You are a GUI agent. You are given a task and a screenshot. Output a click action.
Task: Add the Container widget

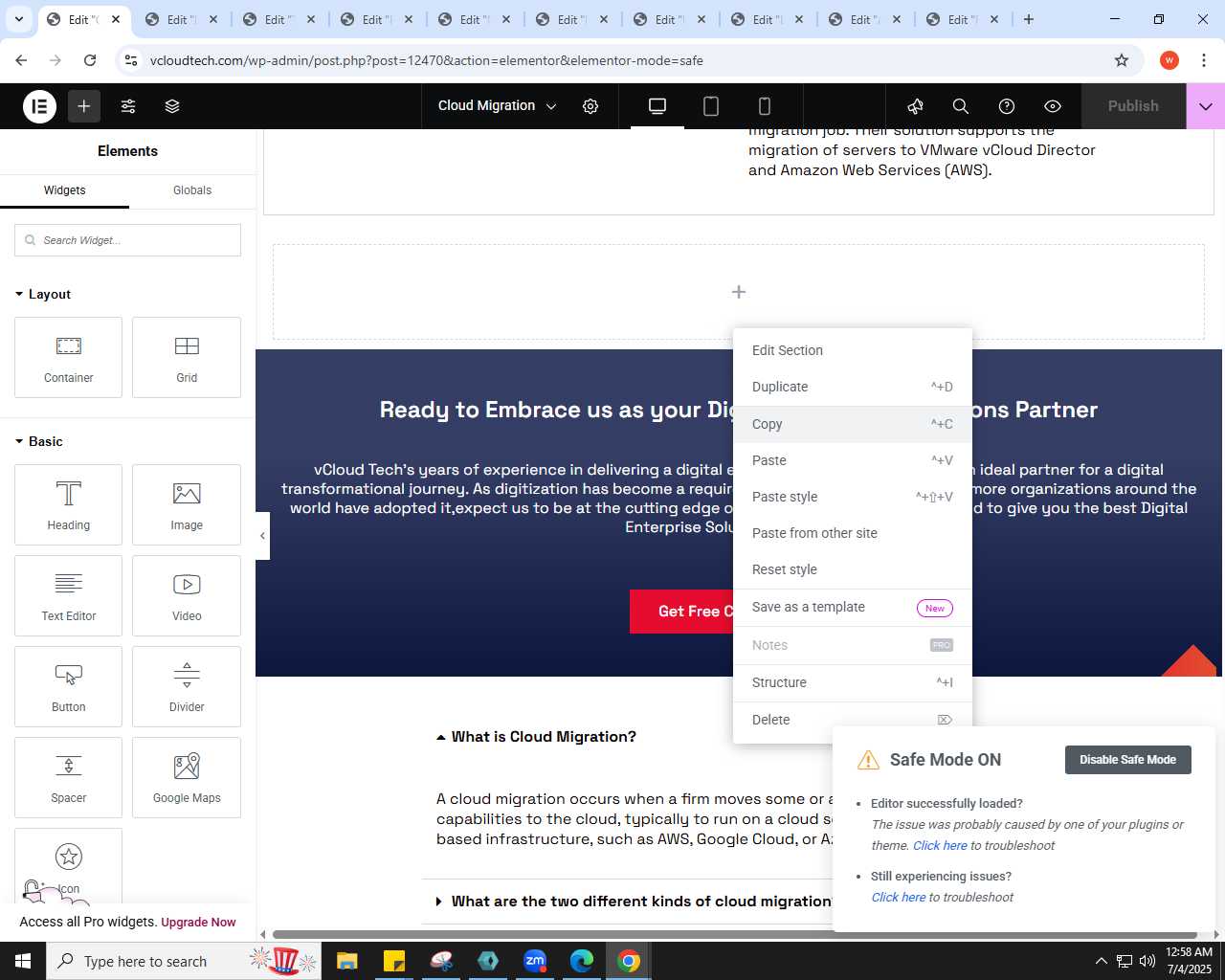69,357
